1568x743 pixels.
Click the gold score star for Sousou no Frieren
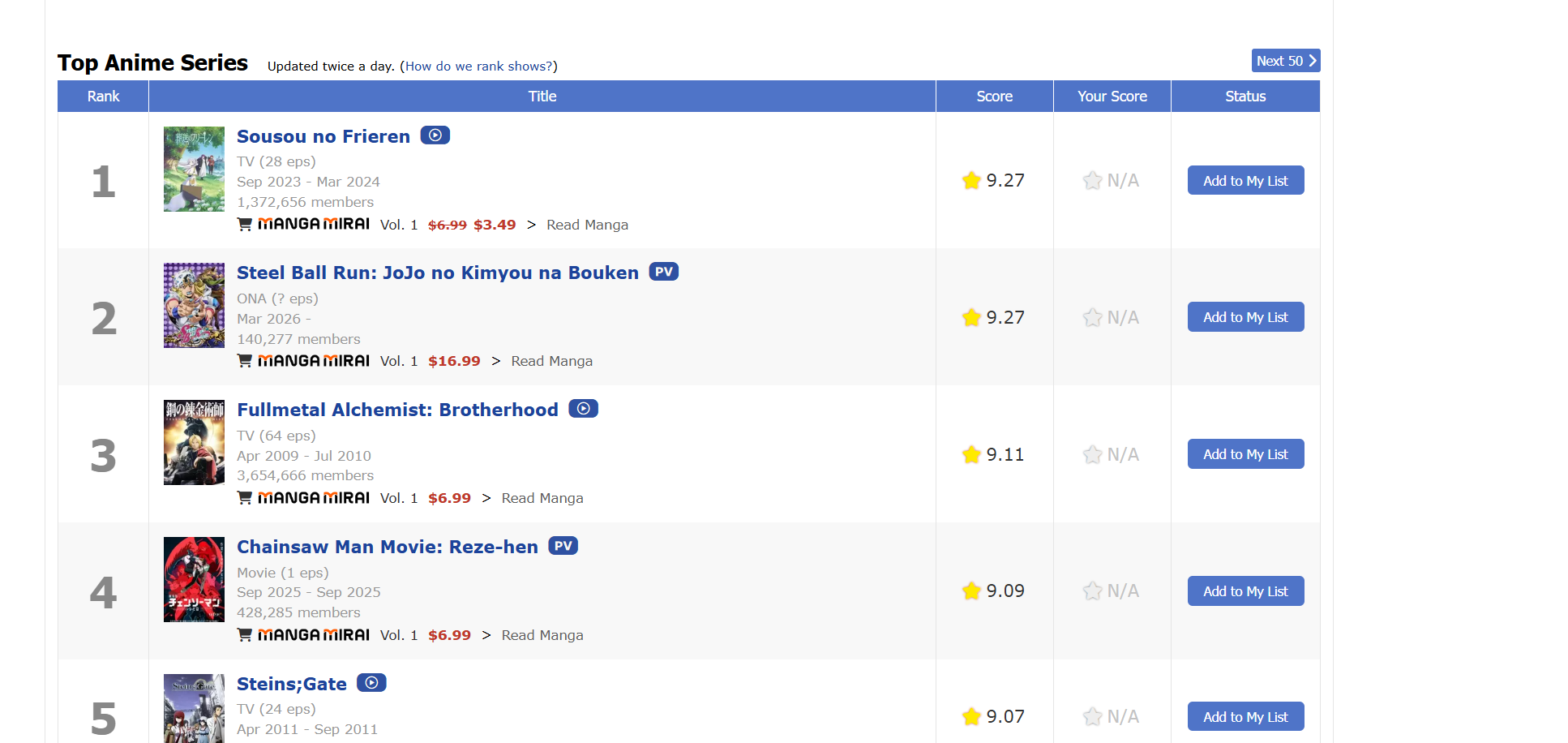tap(971, 180)
